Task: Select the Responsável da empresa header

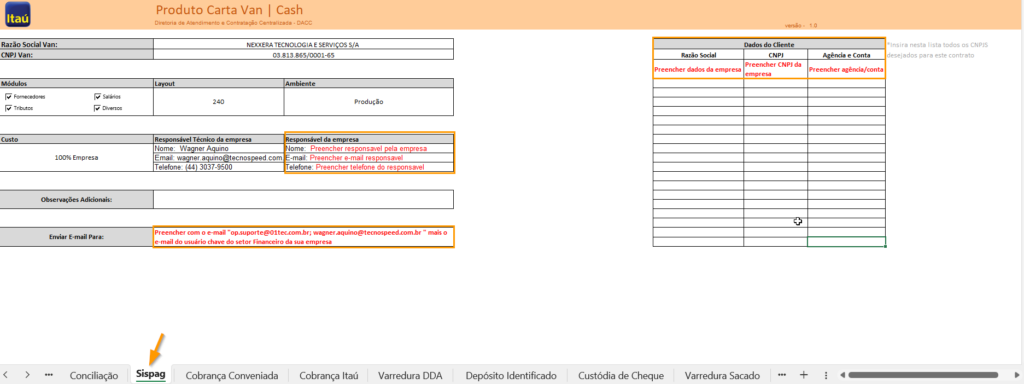Action: pos(369,139)
